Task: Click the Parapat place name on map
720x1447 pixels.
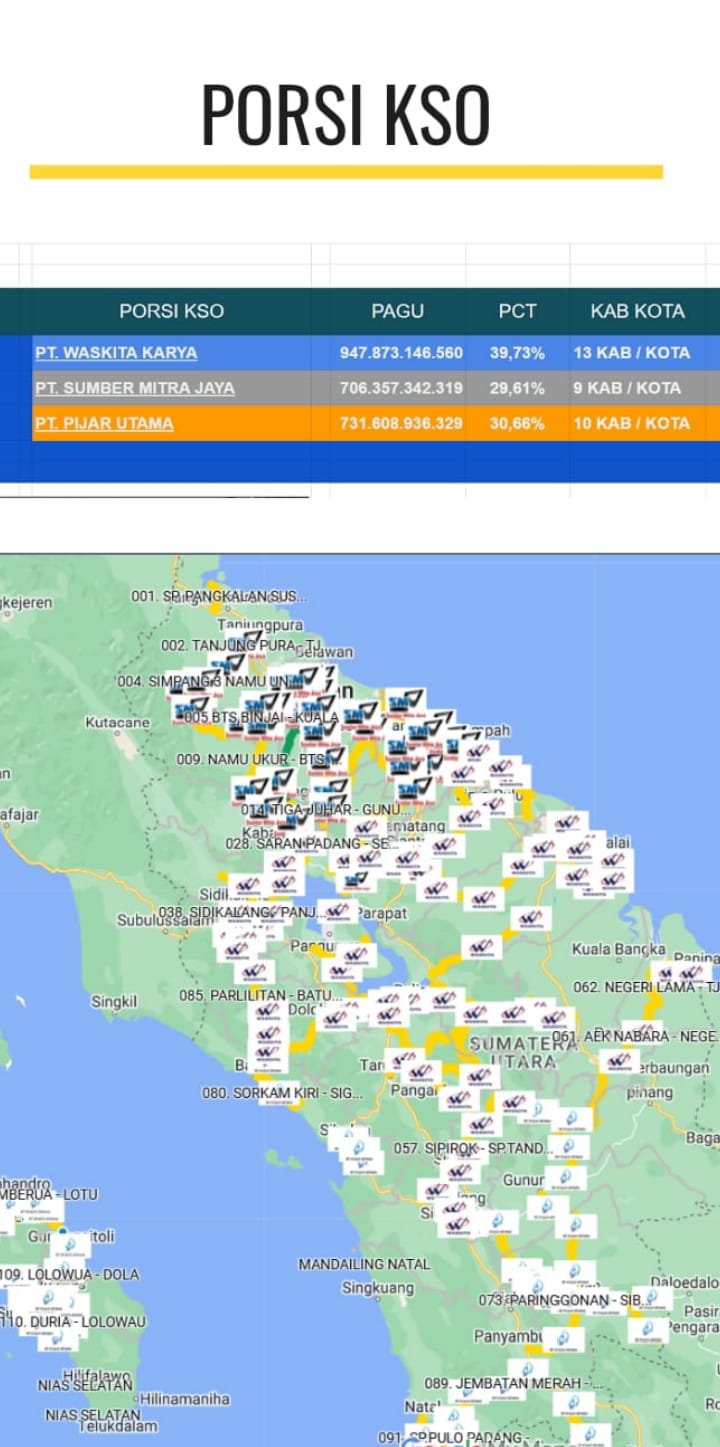Action: 382,913
